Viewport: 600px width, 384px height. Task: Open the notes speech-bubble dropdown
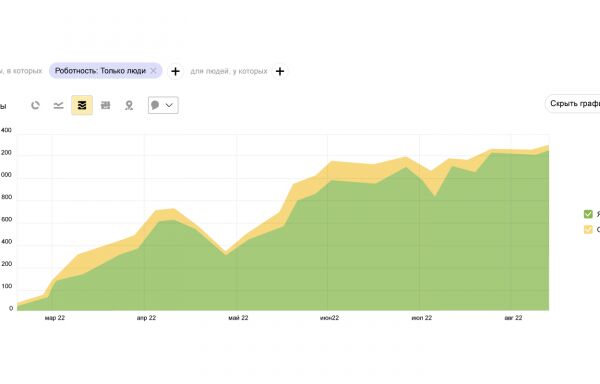[x=163, y=105]
